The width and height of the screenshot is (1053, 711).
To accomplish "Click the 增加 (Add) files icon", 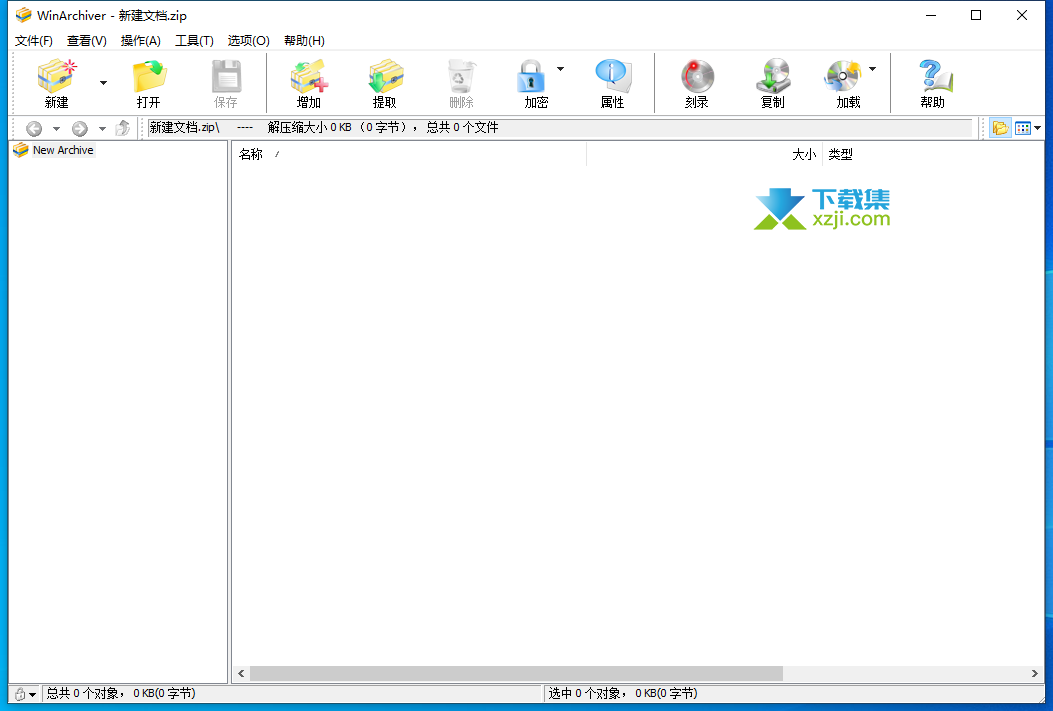I will (309, 76).
